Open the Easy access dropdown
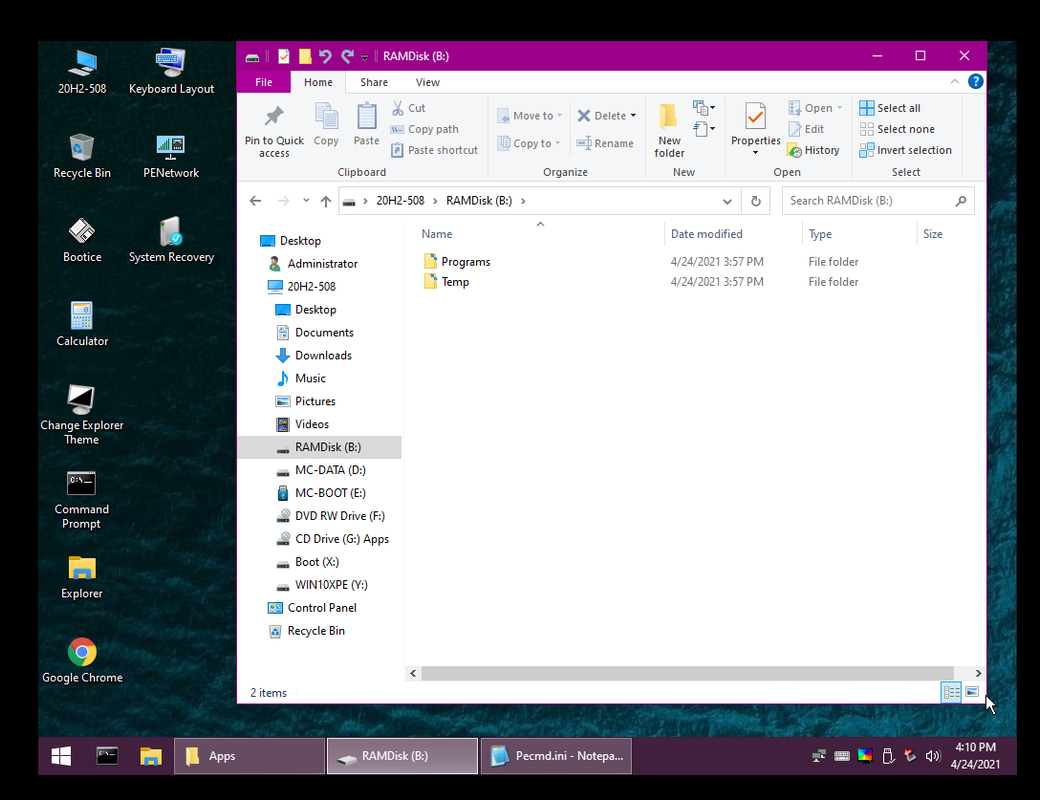 pos(704,129)
